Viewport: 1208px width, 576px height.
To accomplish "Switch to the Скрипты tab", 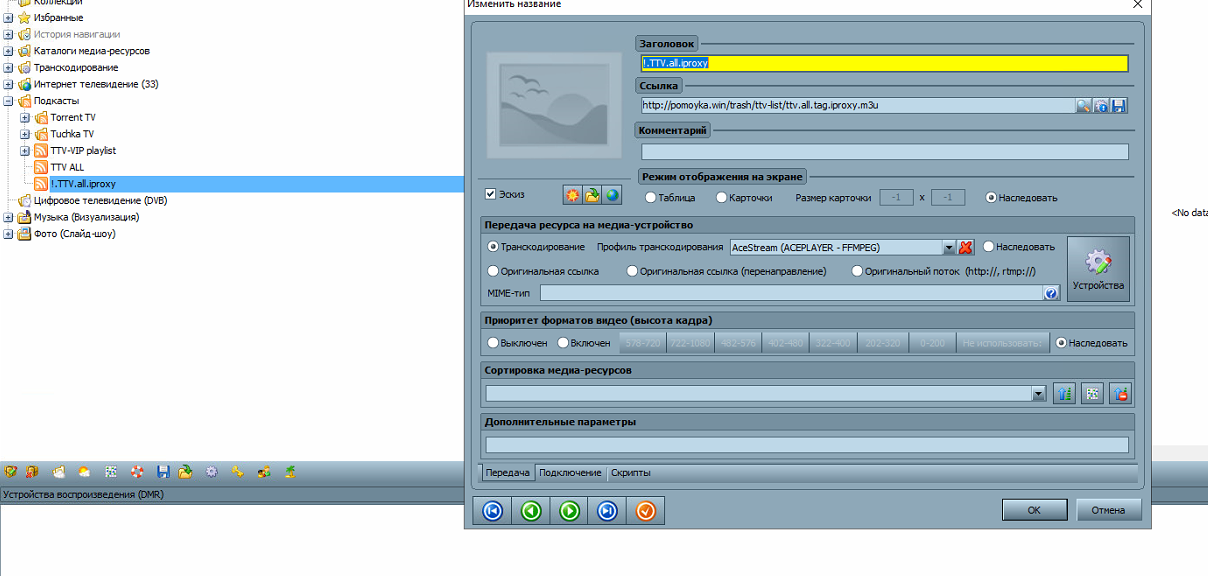I will [631, 473].
